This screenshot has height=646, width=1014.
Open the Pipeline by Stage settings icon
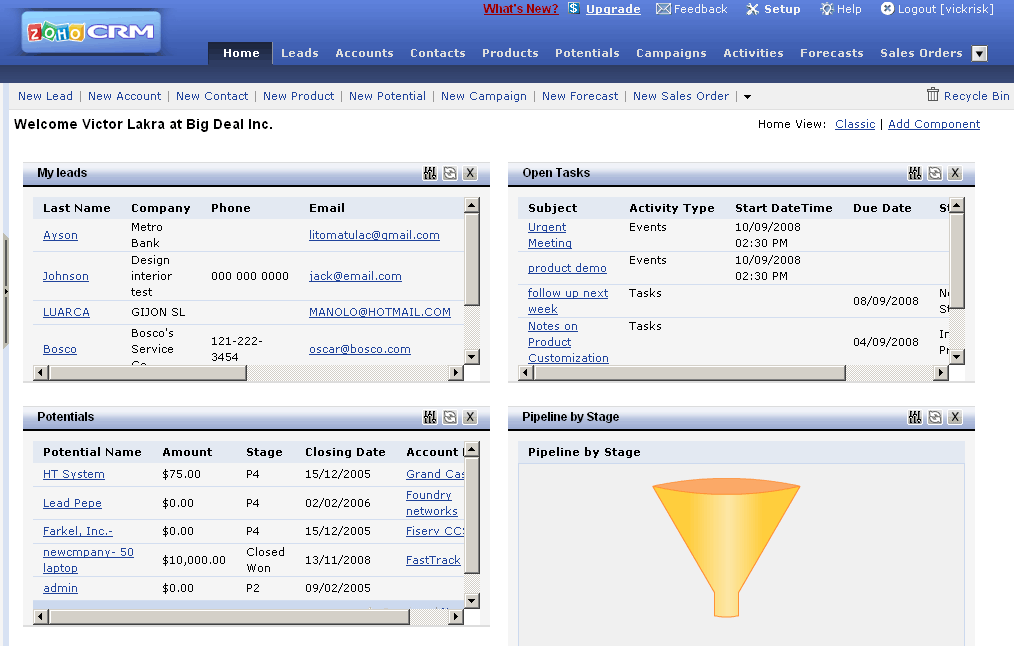[x=915, y=417]
